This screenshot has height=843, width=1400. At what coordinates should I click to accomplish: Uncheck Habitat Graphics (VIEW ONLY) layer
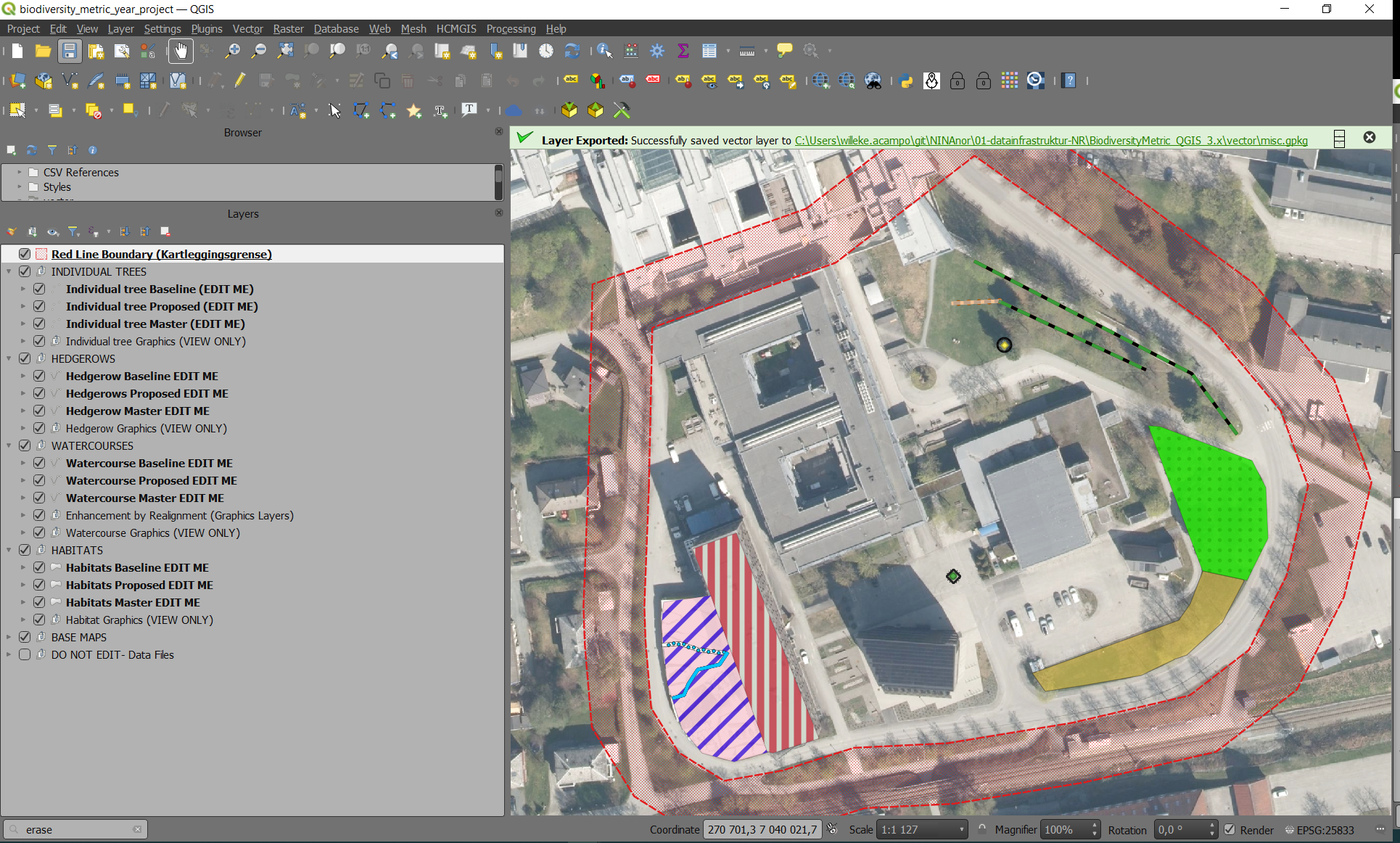39,620
